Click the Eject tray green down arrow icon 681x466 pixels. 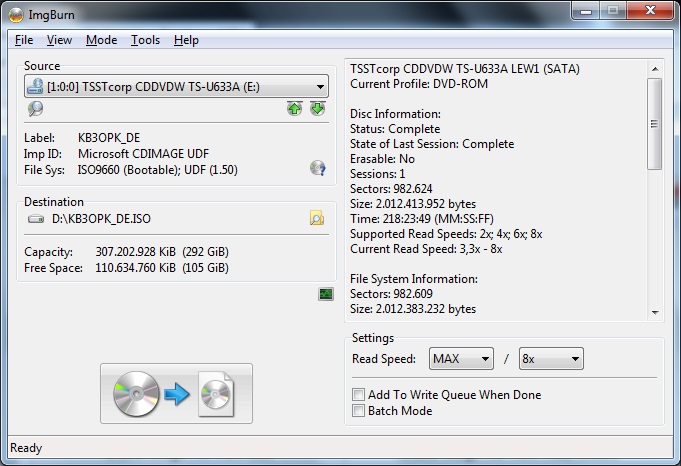317,108
